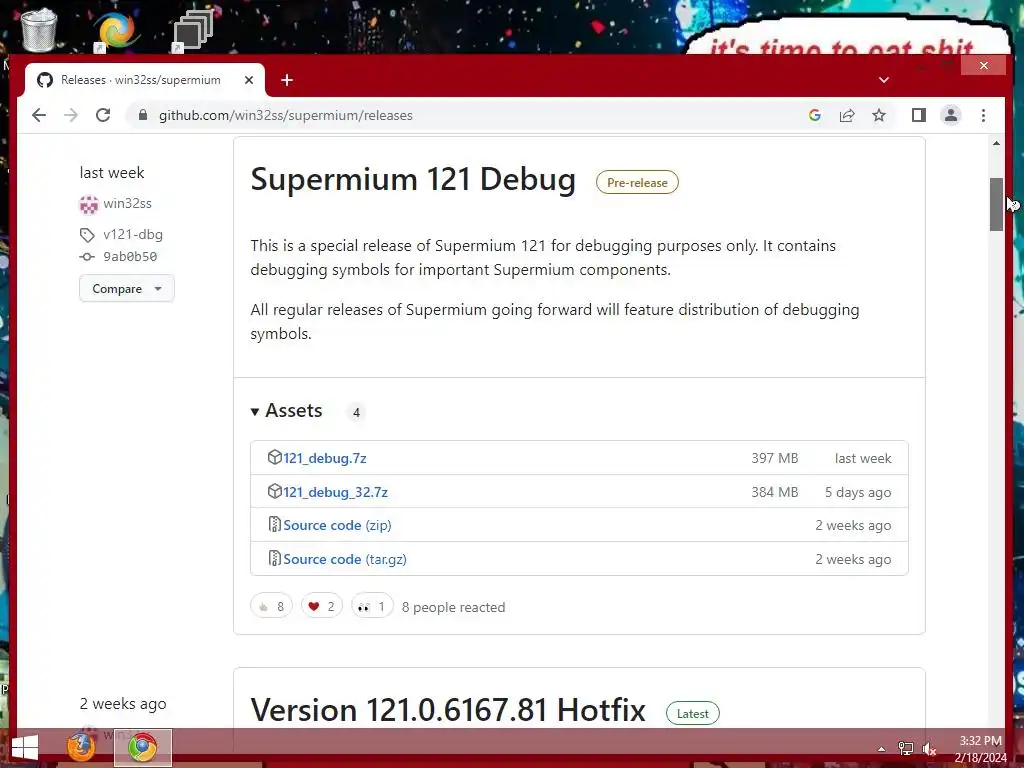Collapse the Assets section
Viewport: 1024px width, 768px height.
pyautogui.click(x=287, y=411)
